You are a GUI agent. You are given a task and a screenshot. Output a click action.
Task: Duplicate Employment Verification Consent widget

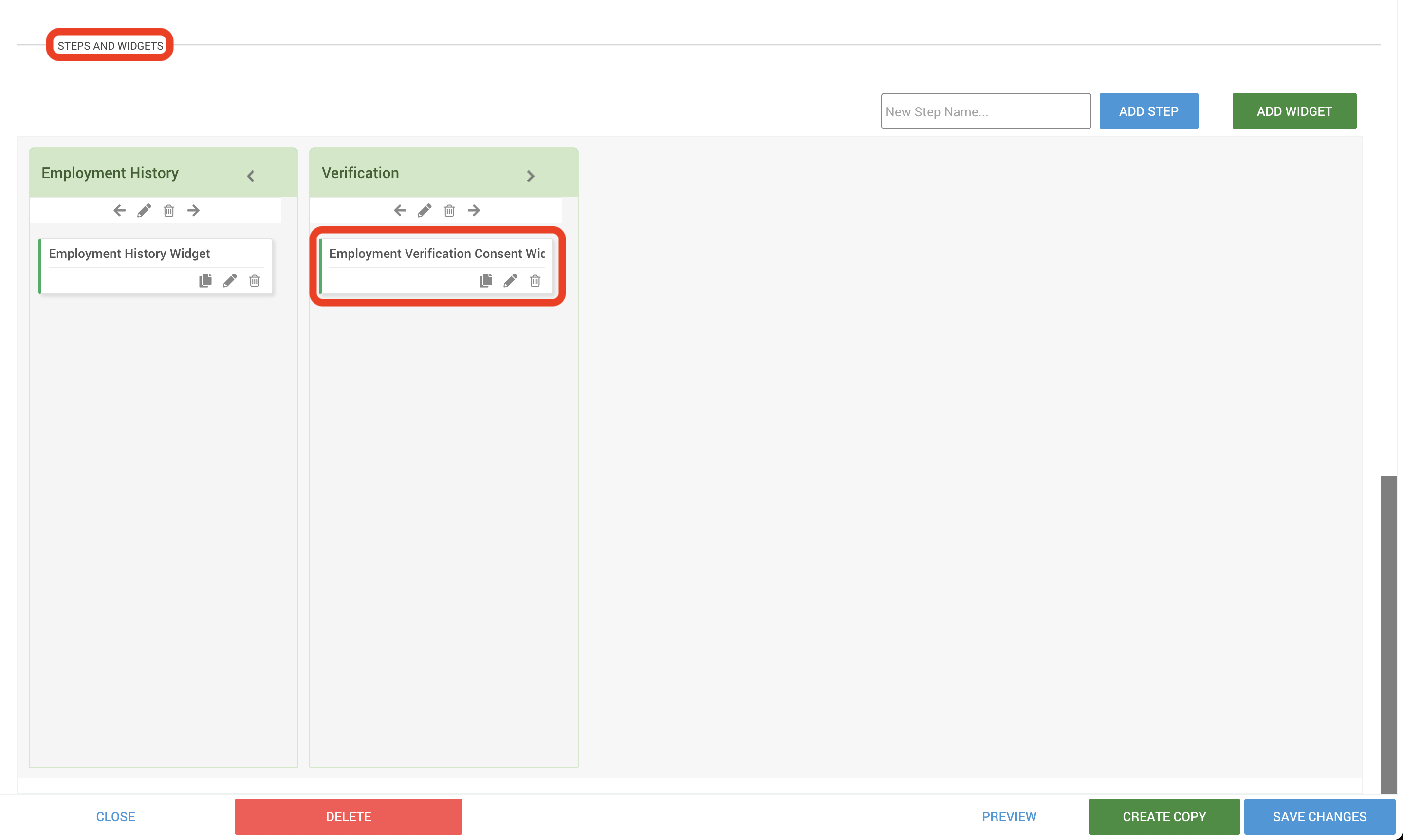coord(486,280)
